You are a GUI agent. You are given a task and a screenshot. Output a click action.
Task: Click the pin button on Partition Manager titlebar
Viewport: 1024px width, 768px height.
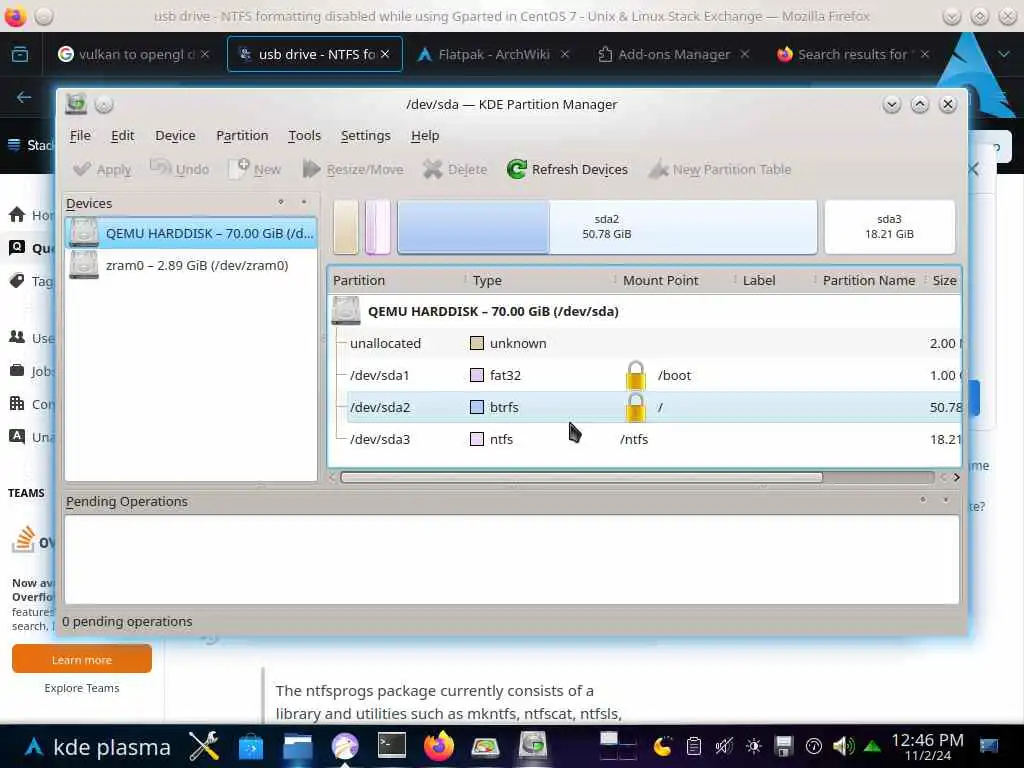pyautogui.click(x=104, y=104)
